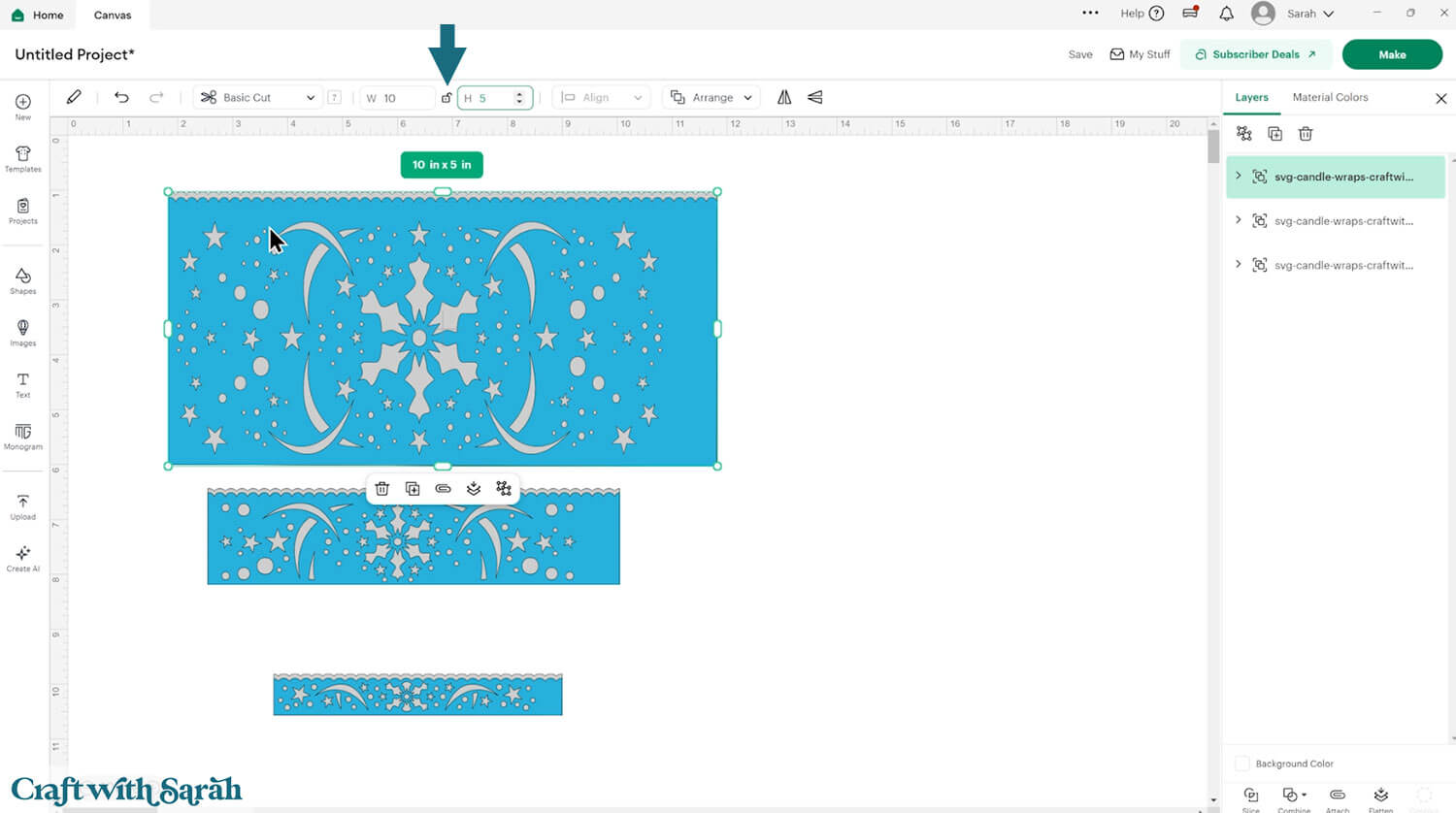
Task: Click the group icon atop Layers panel
Action: [x=1244, y=134]
